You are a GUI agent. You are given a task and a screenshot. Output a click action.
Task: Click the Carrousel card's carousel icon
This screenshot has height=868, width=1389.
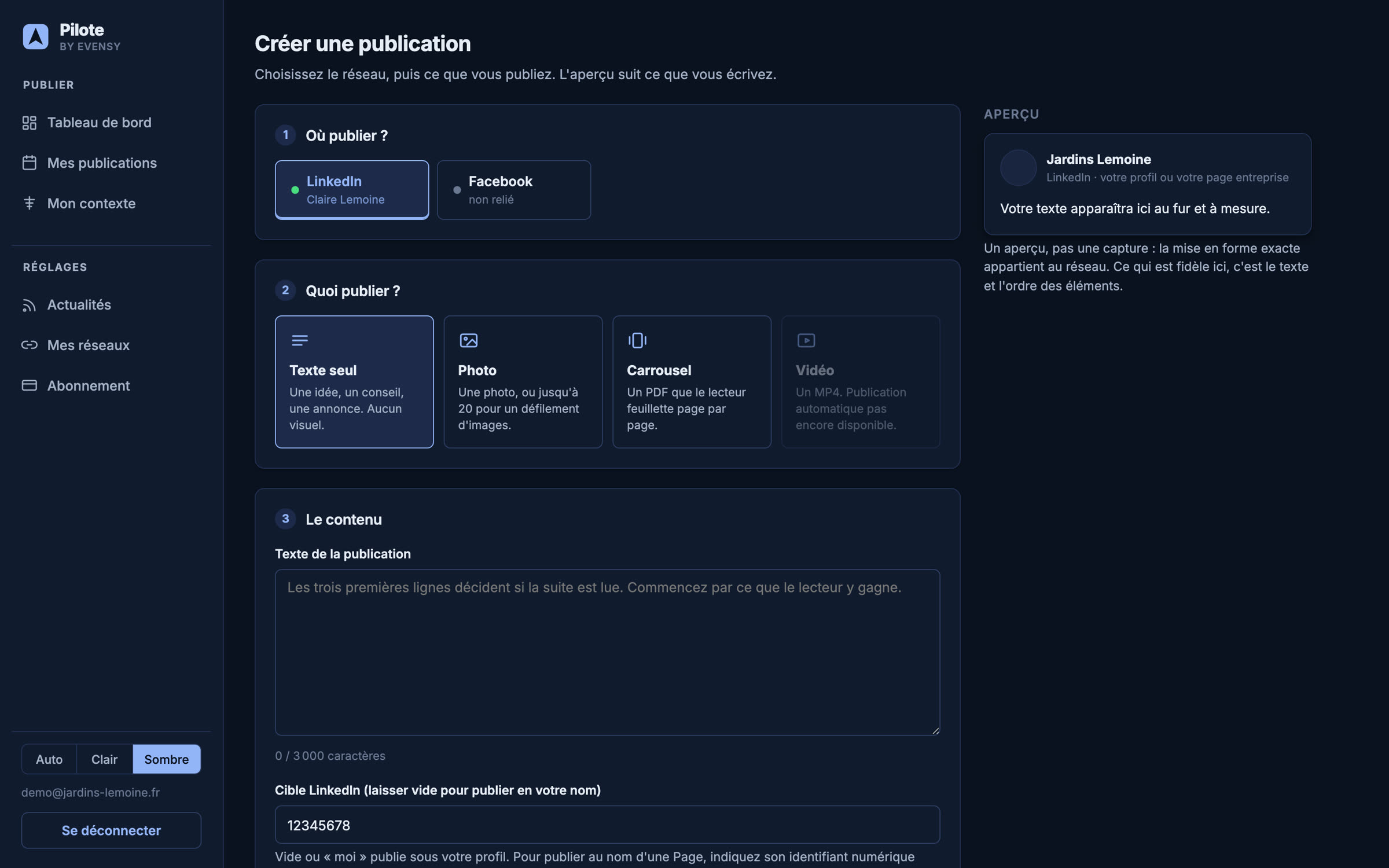pyautogui.click(x=637, y=340)
